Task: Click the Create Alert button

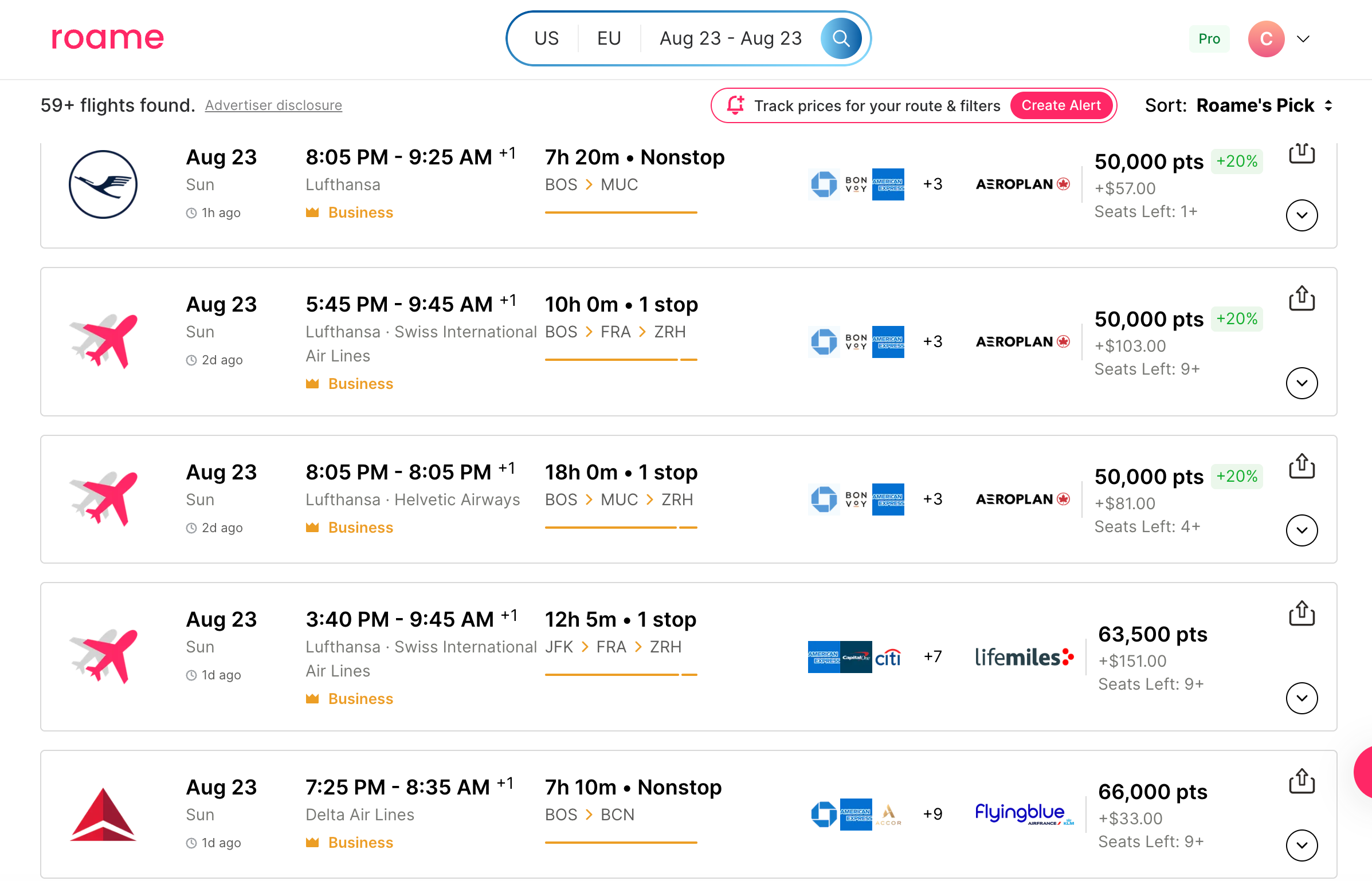Action: 1061,105
